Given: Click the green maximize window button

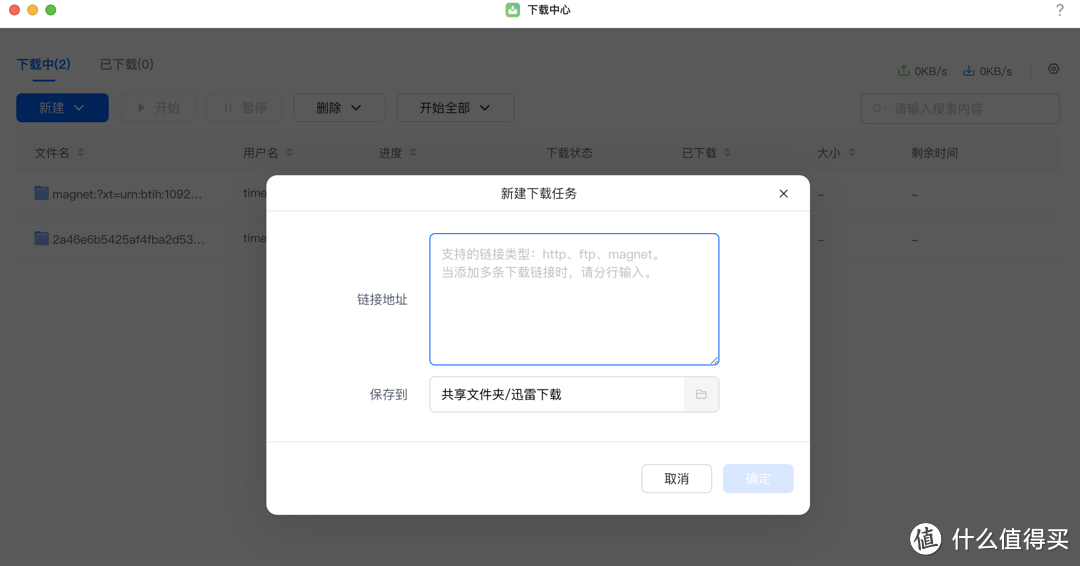Looking at the screenshot, I should [x=50, y=10].
